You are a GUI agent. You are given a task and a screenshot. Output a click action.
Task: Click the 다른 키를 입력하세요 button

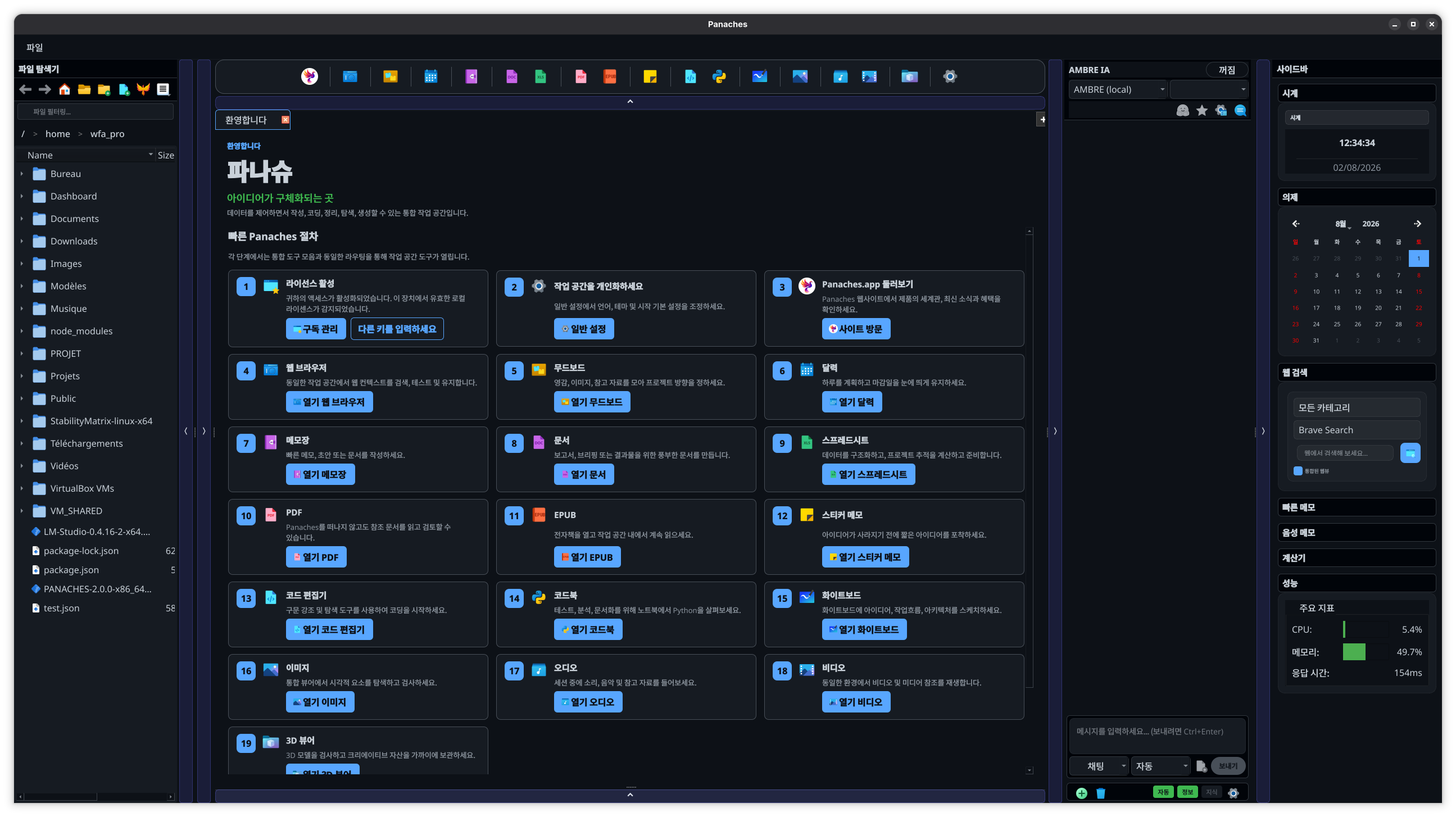[397, 329]
